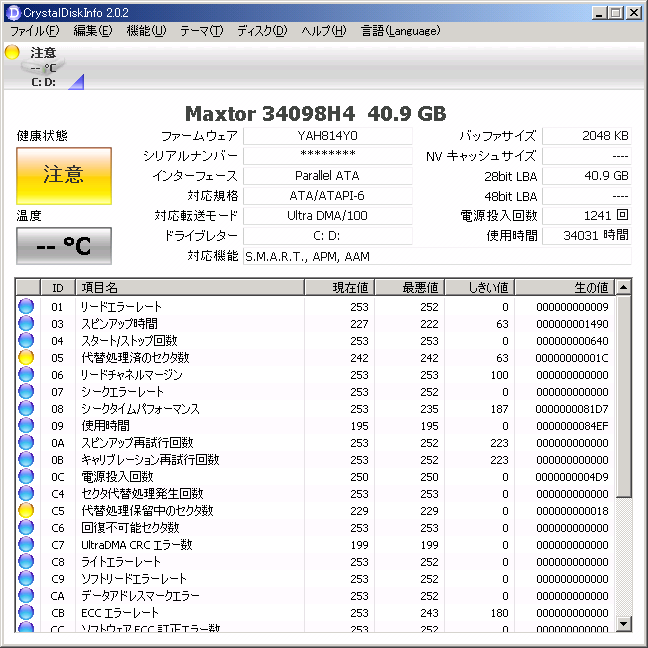The image size is (648, 648).
Task: Click the UltraDMA CRC エラー数 attribute name
Action: 137,545
